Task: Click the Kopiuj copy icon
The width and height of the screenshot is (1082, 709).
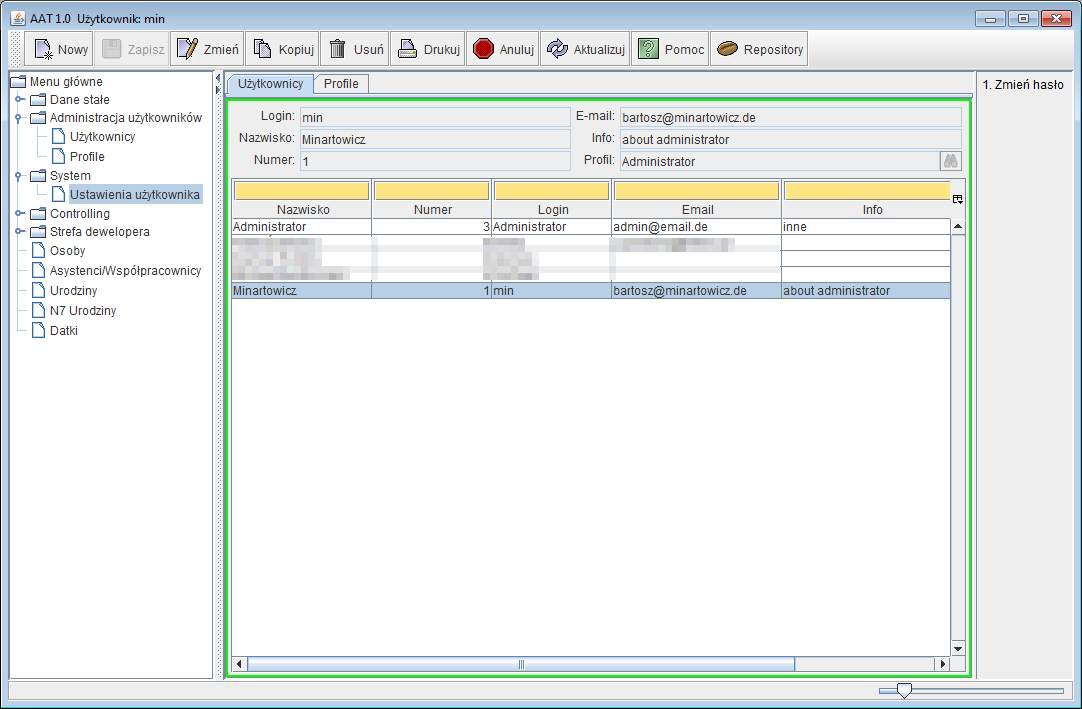Action: pyautogui.click(x=262, y=49)
